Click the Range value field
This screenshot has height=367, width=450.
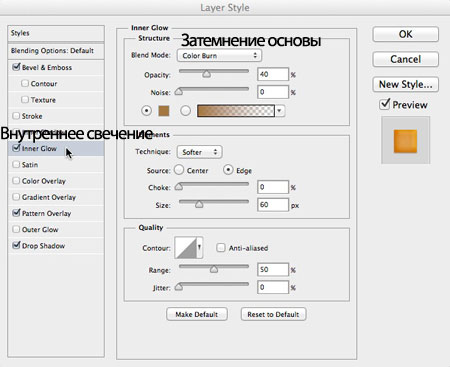click(x=273, y=269)
